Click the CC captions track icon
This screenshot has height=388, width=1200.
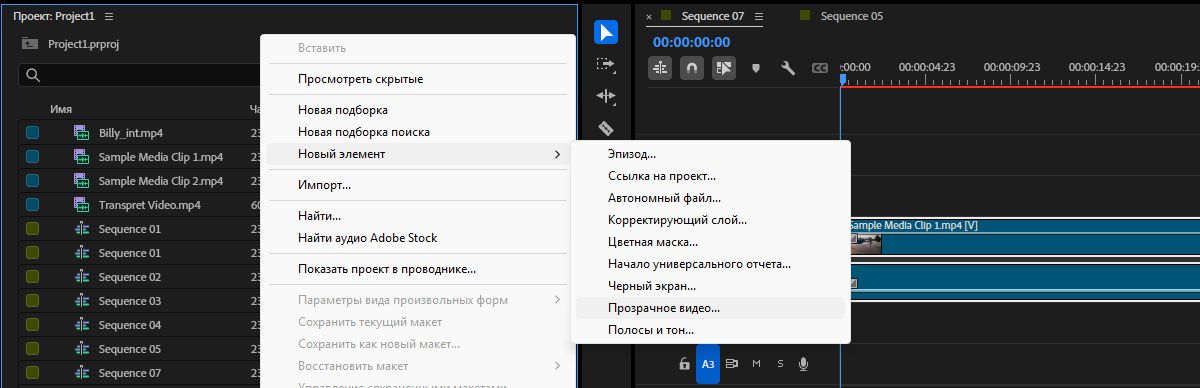click(x=820, y=68)
